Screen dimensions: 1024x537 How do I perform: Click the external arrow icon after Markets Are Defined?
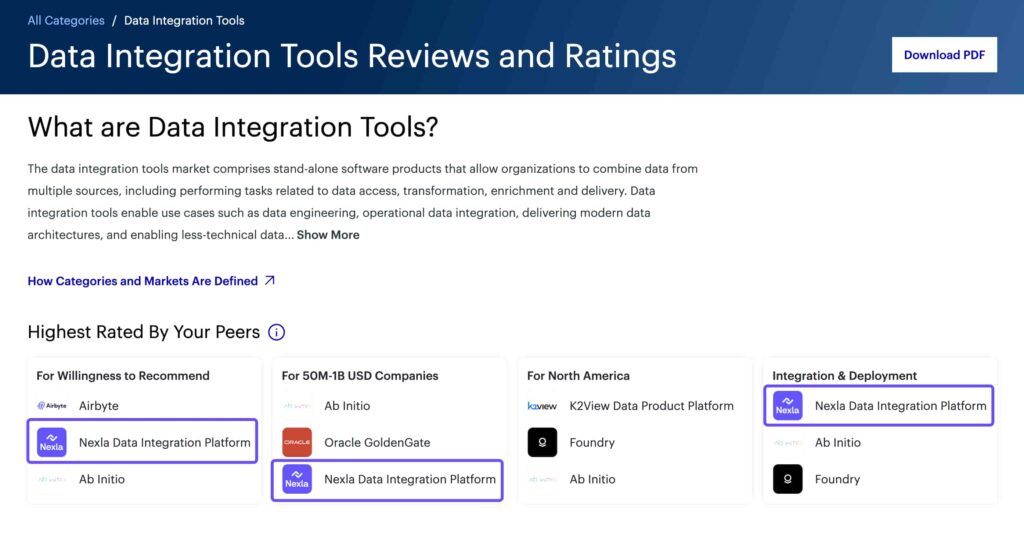[x=270, y=280]
